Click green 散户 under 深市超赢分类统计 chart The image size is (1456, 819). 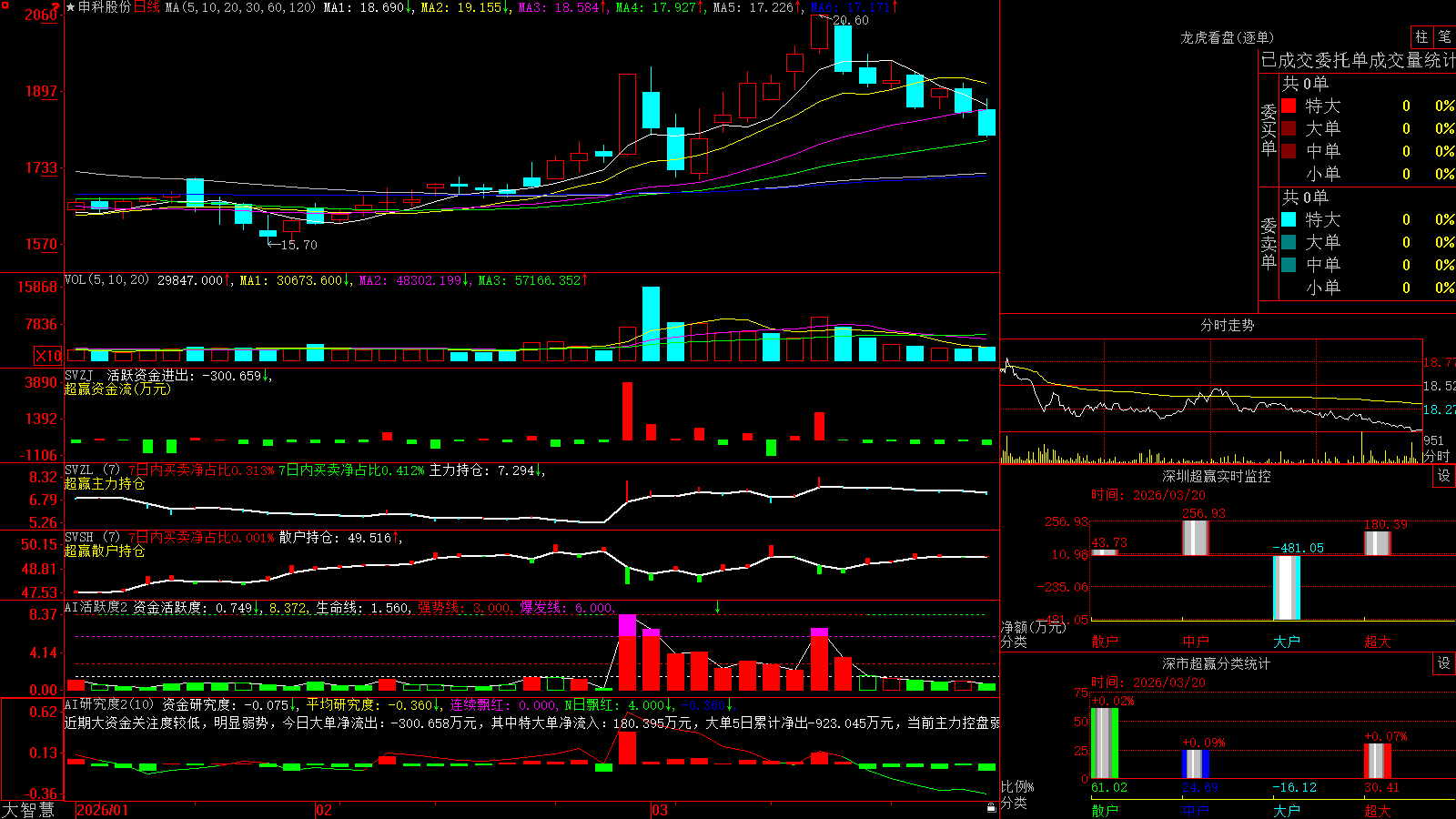tap(1105, 810)
